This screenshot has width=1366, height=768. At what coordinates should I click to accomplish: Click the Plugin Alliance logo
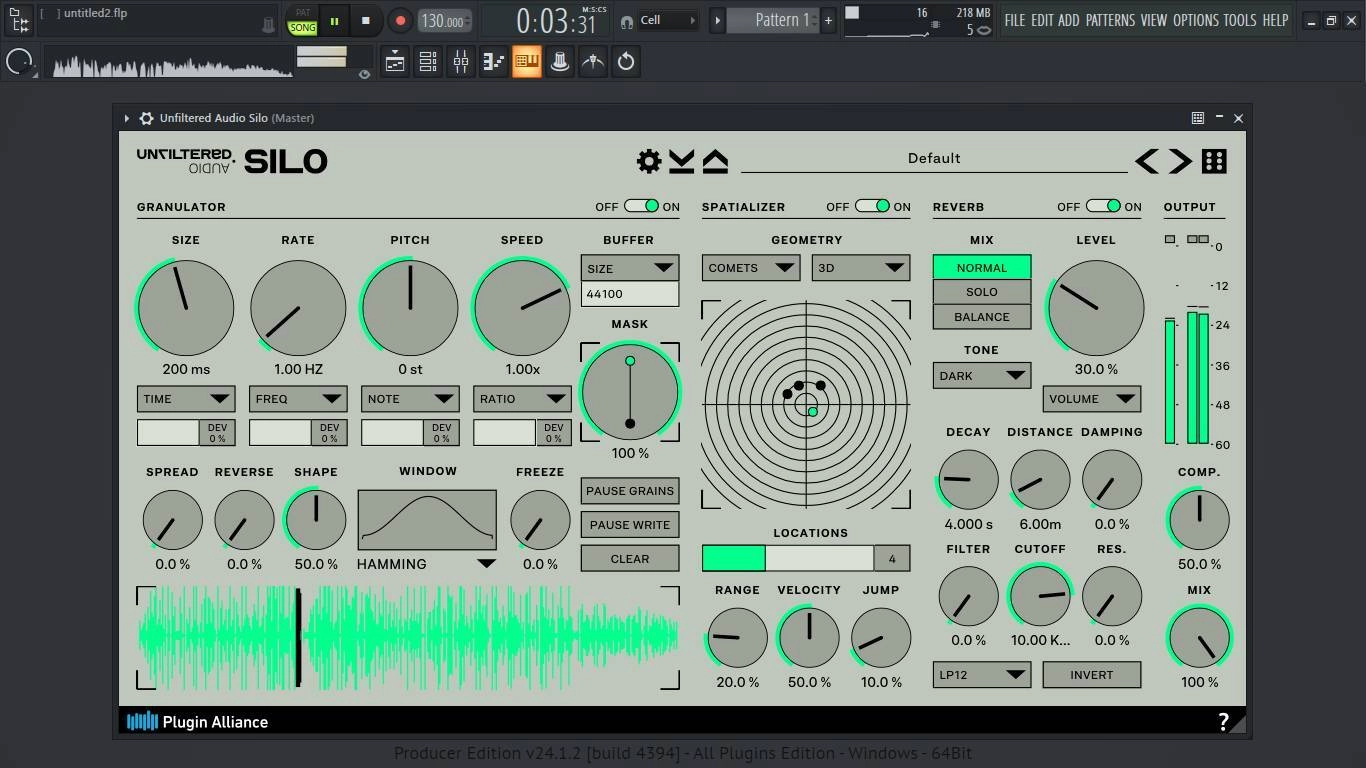pyautogui.click(x=198, y=721)
